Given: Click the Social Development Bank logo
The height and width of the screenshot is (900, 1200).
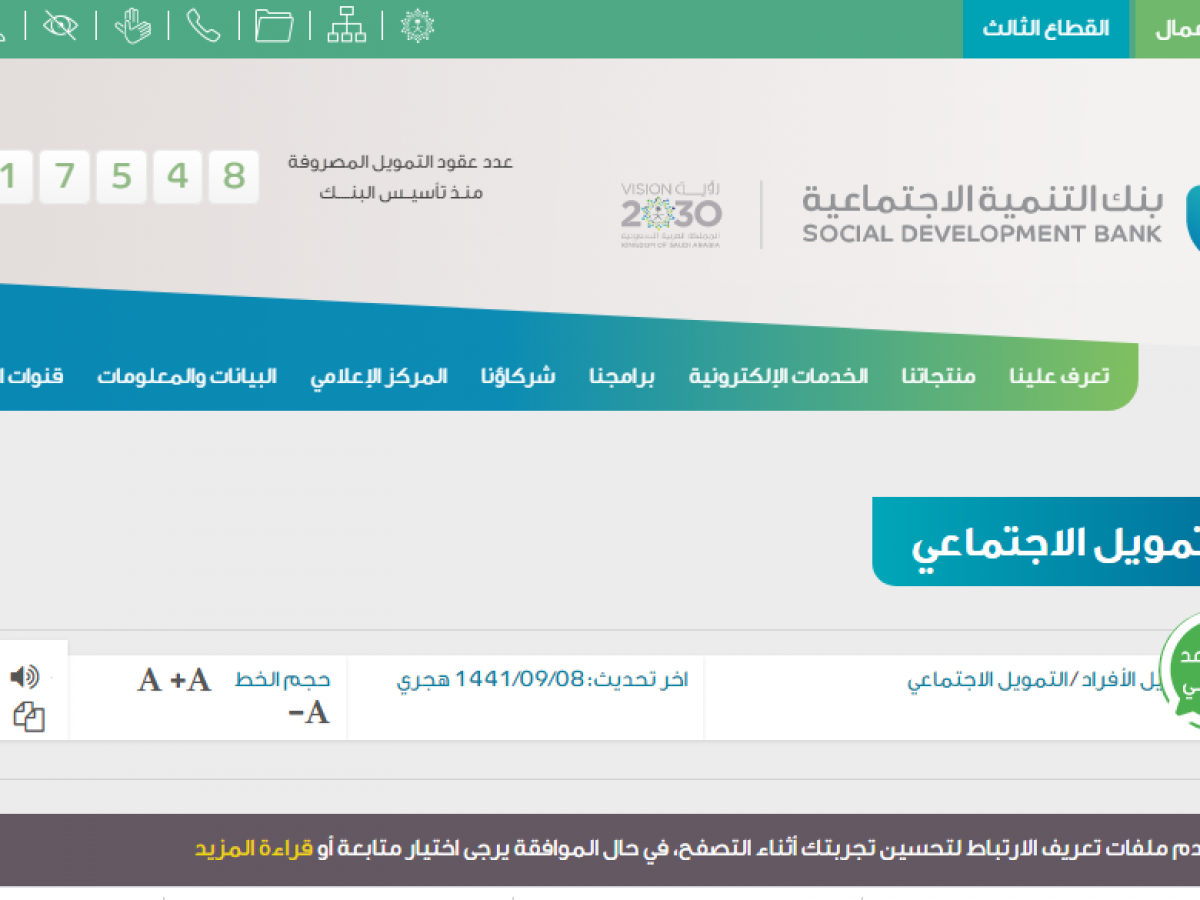Looking at the screenshot, I should click(x=982, y=214).
